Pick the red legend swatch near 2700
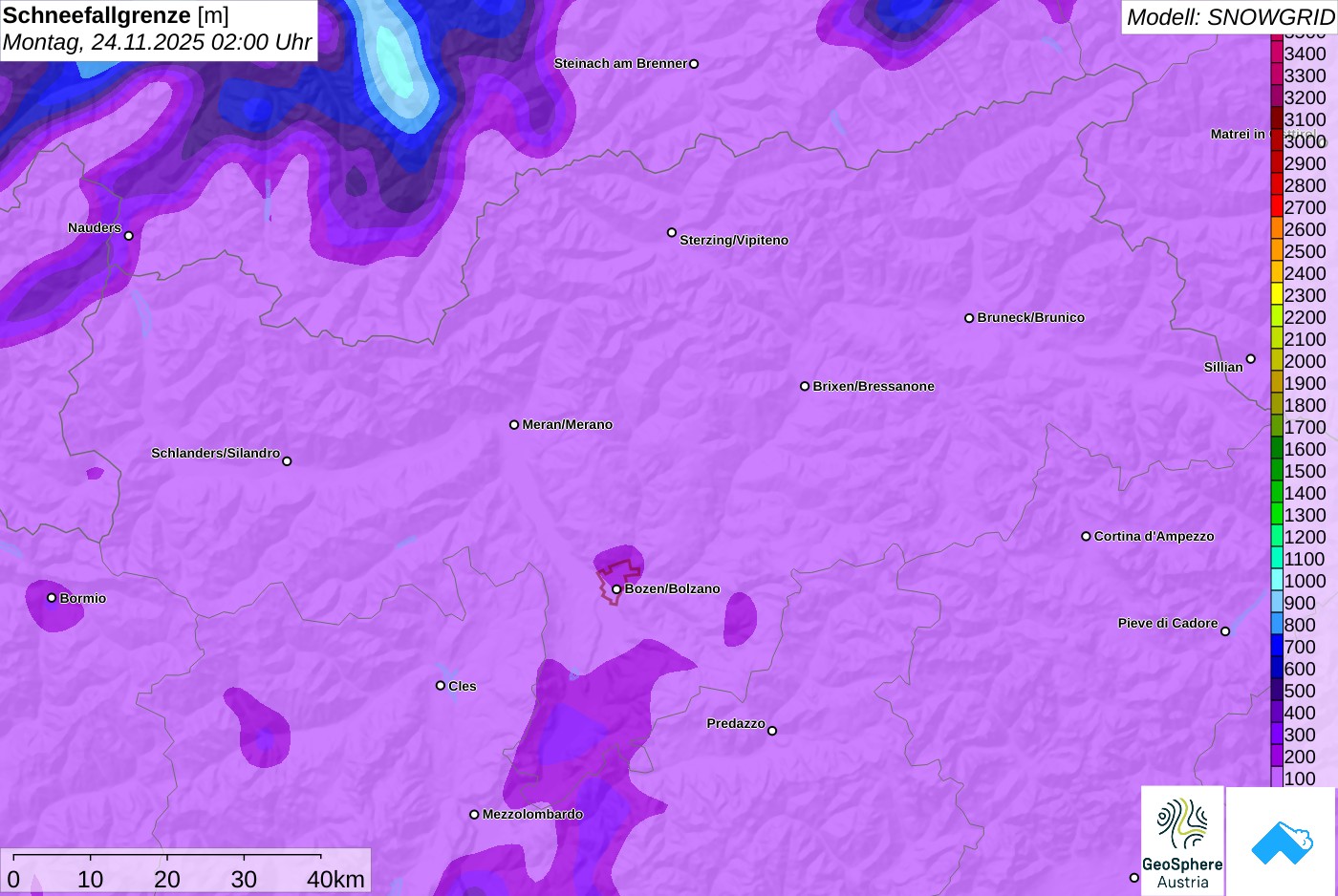 [1277, 207]
